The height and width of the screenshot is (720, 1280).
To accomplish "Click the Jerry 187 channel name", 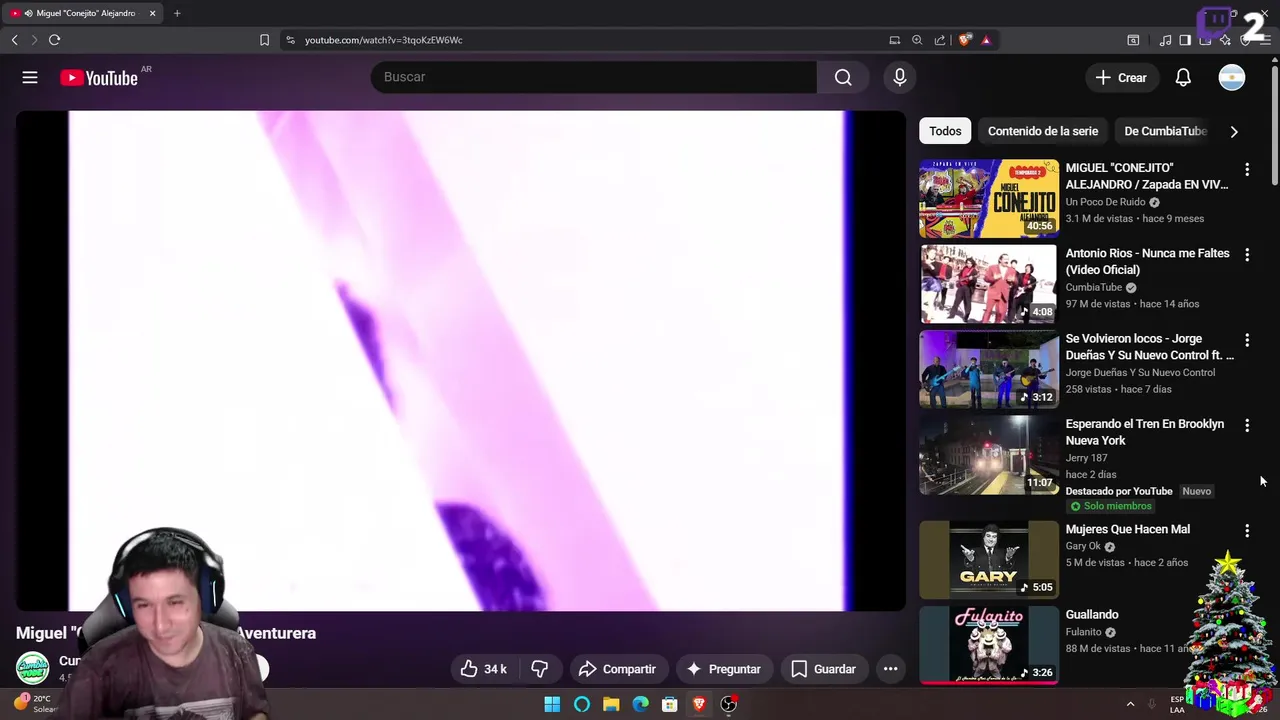I will [x=1086, y=458].
